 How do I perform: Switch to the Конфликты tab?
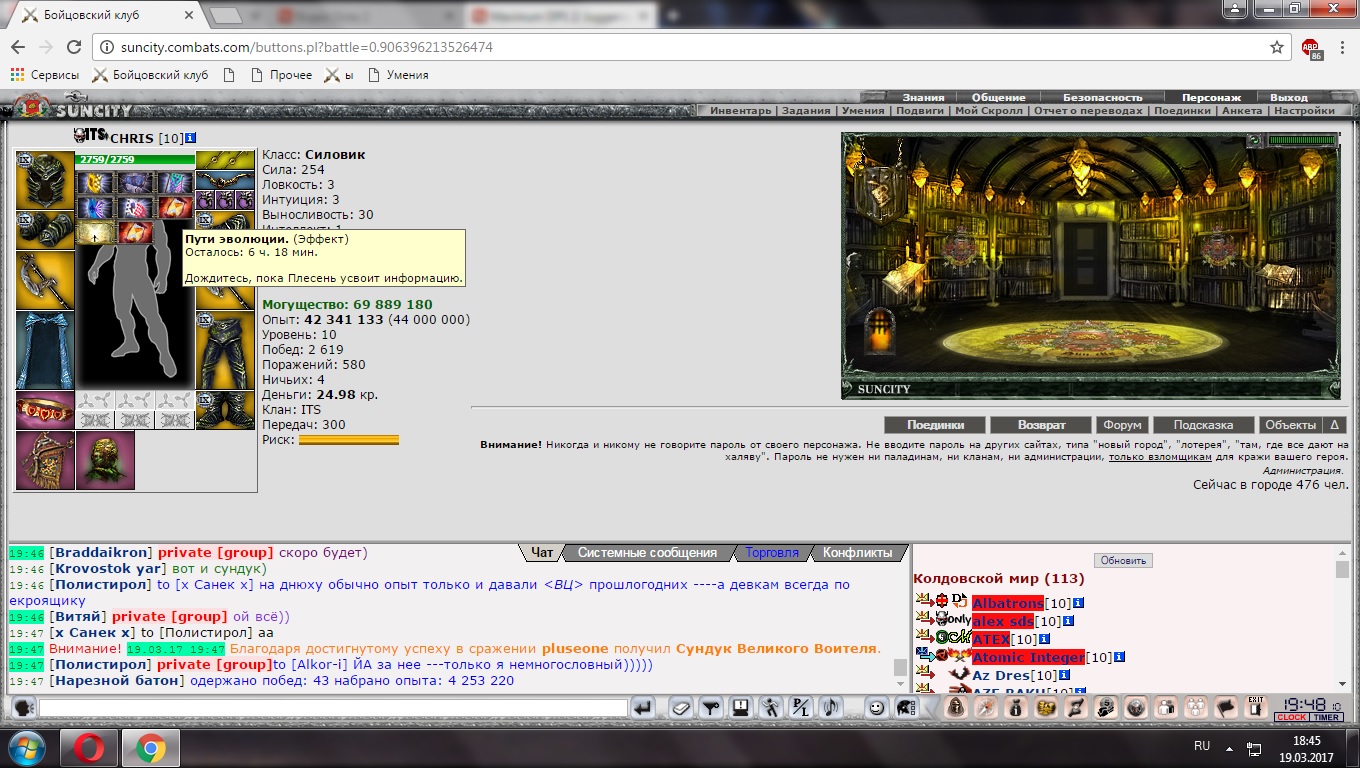click(x=857, y=552)
